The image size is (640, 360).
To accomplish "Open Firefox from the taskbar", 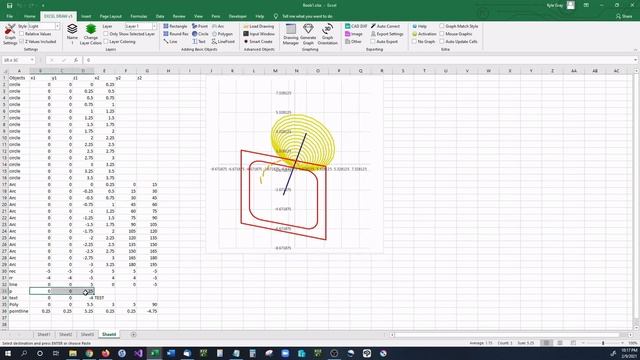I will coord(105,353).
